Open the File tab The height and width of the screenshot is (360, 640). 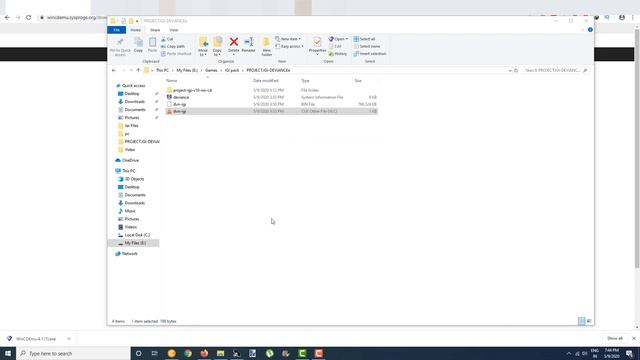[116, 30]
